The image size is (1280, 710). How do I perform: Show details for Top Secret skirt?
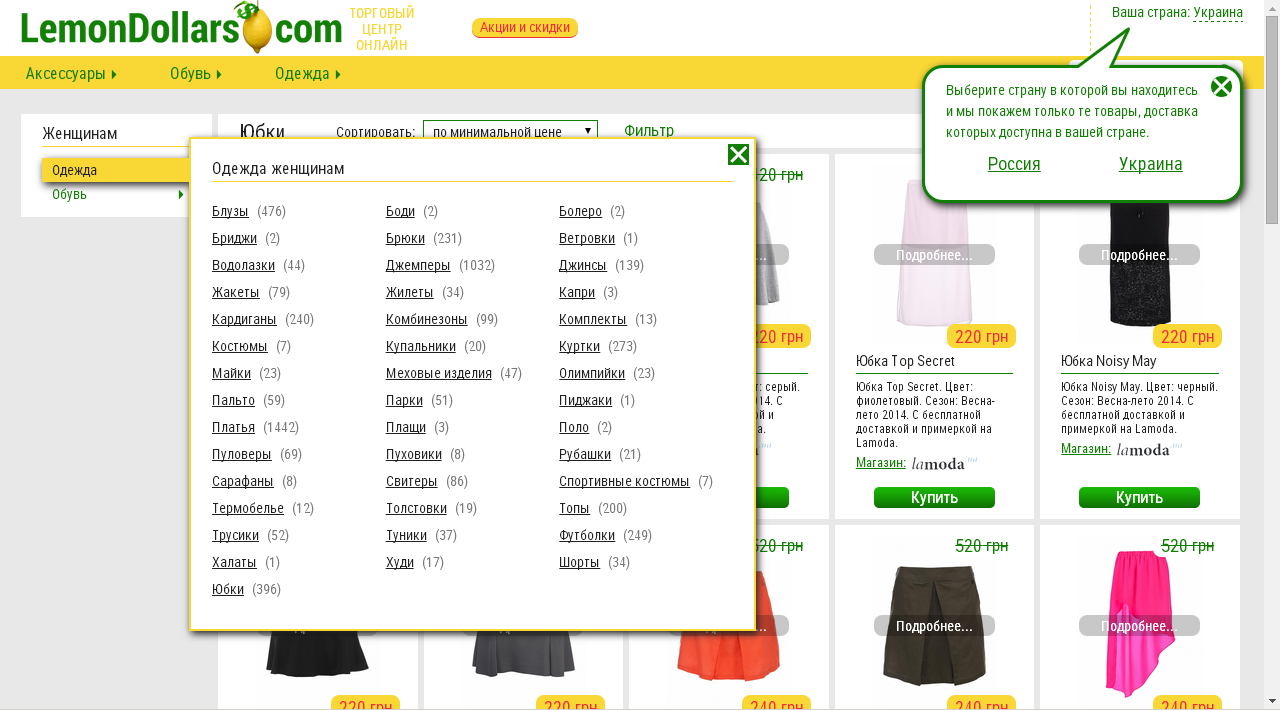(x=934, y=255)
